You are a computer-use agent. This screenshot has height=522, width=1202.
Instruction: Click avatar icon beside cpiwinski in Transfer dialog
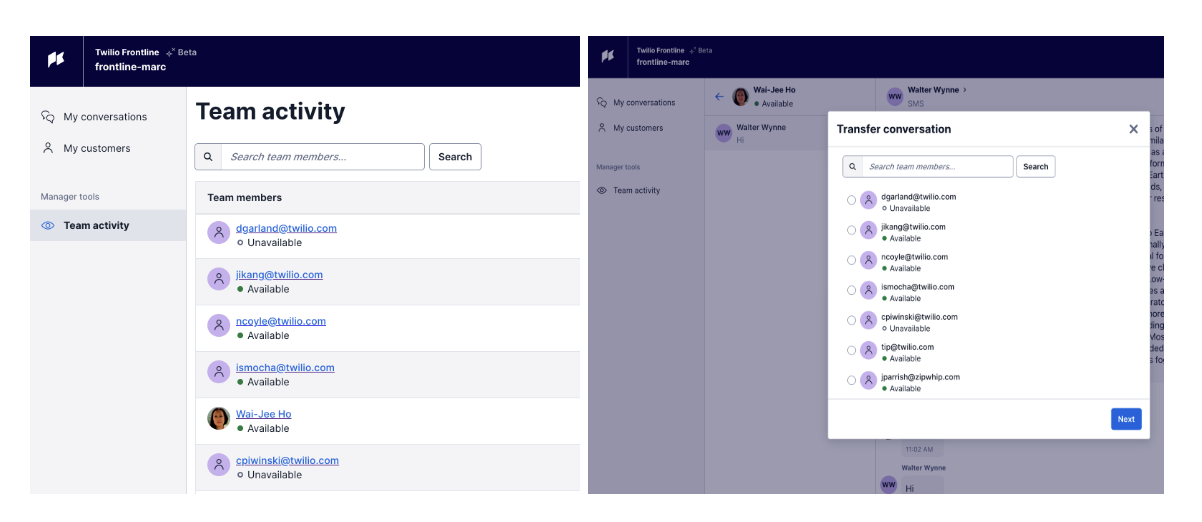869,320
